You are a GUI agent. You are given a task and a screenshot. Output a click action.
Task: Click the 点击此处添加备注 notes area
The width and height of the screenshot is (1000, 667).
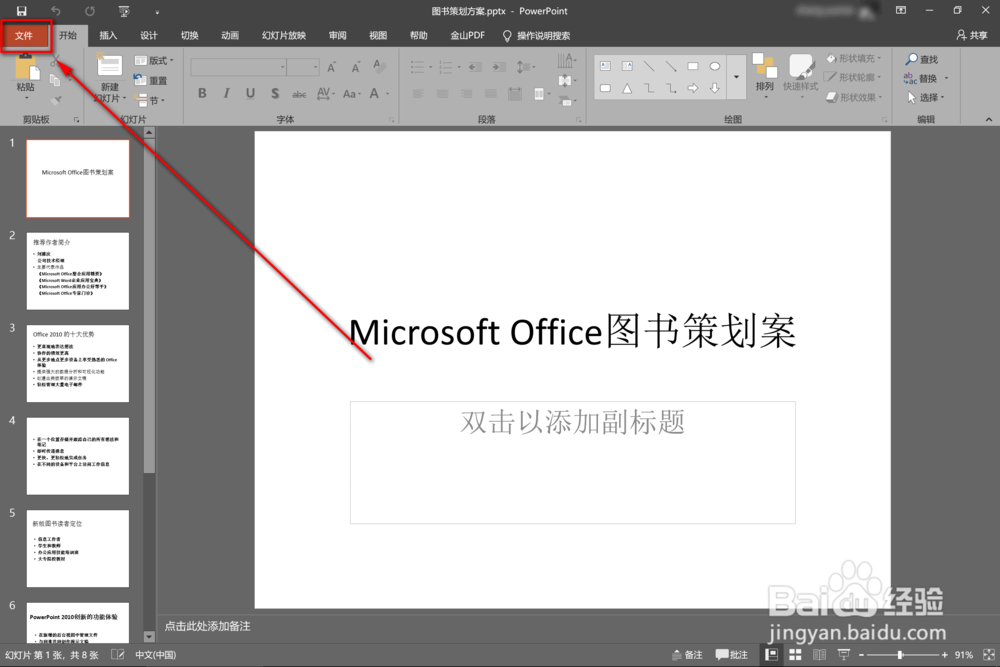pos(207,626)
